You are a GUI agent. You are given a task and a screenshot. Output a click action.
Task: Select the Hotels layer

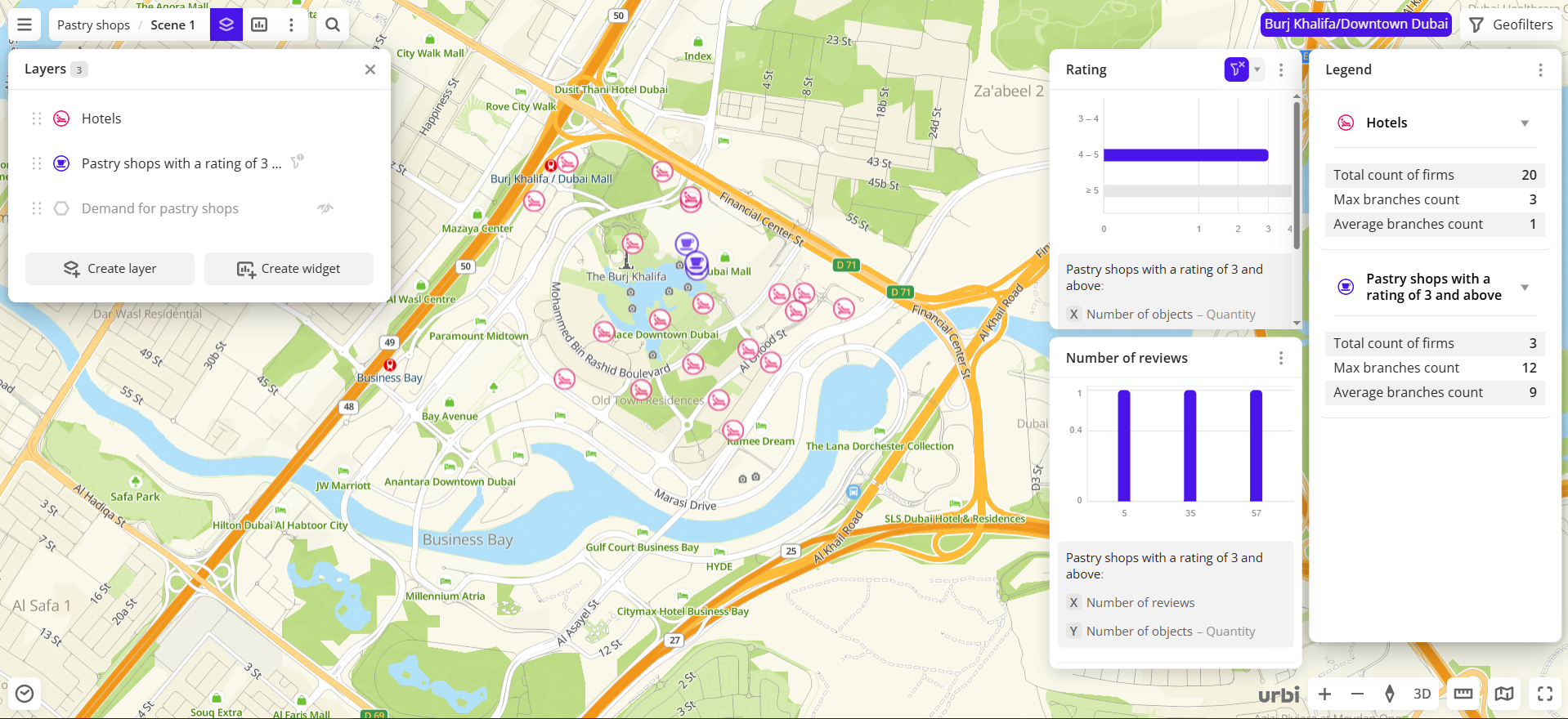coord(101,118)
